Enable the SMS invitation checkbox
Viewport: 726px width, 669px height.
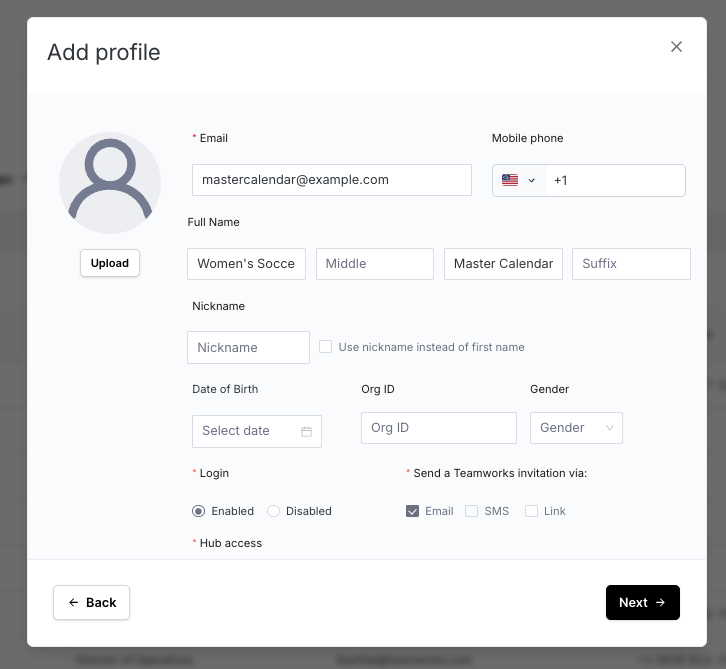coord(472,511)
